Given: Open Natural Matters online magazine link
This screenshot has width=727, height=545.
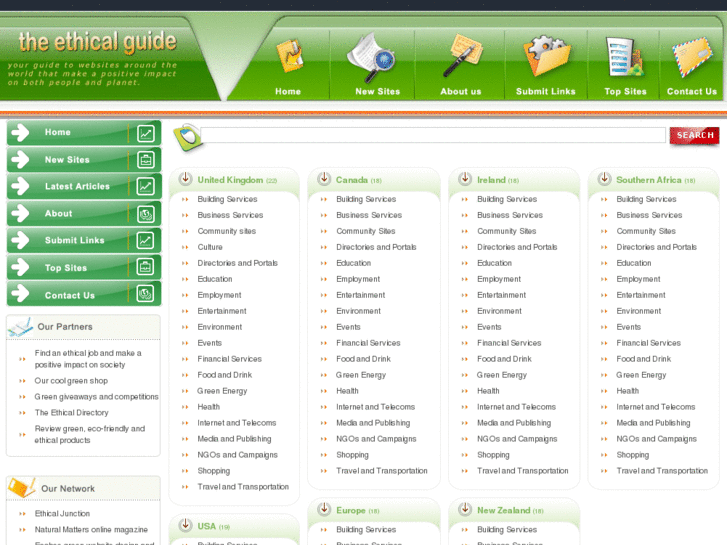Looking at the screenshot, I should [x=91, y=530].
